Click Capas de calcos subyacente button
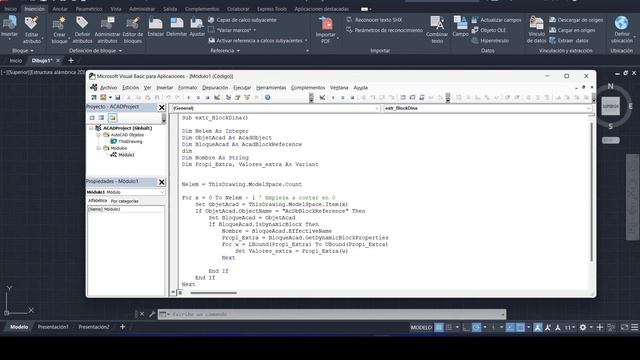The width and height of the screenshot is (640, 360). coord(242,20)
